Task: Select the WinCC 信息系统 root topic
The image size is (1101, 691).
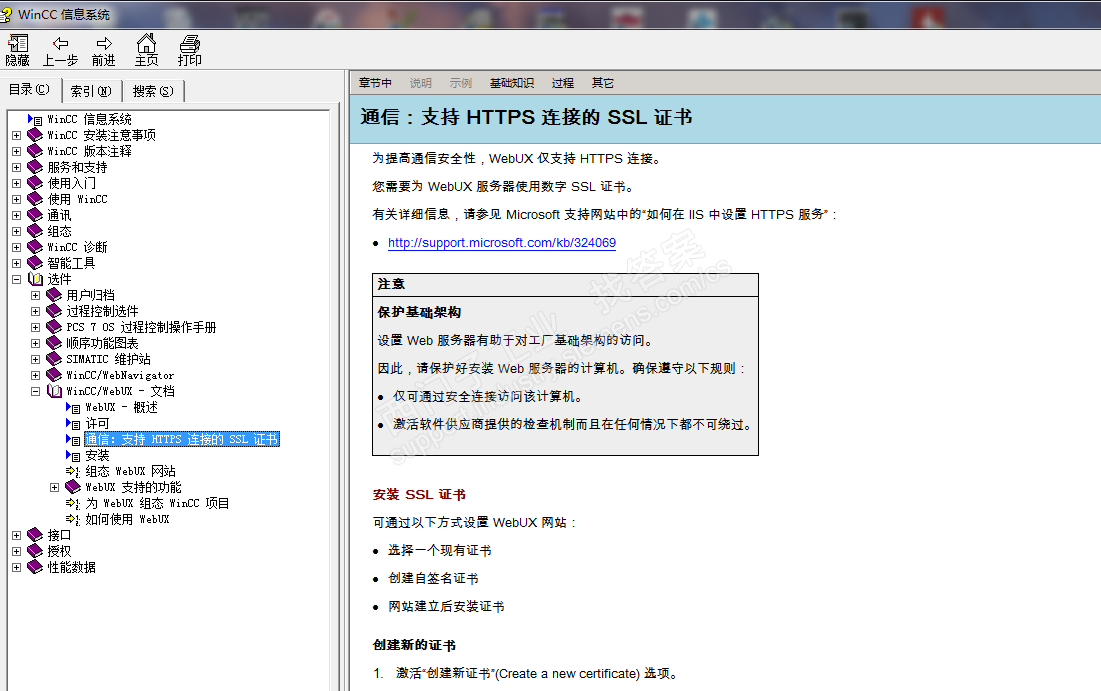Action: [x=89, y=119]
